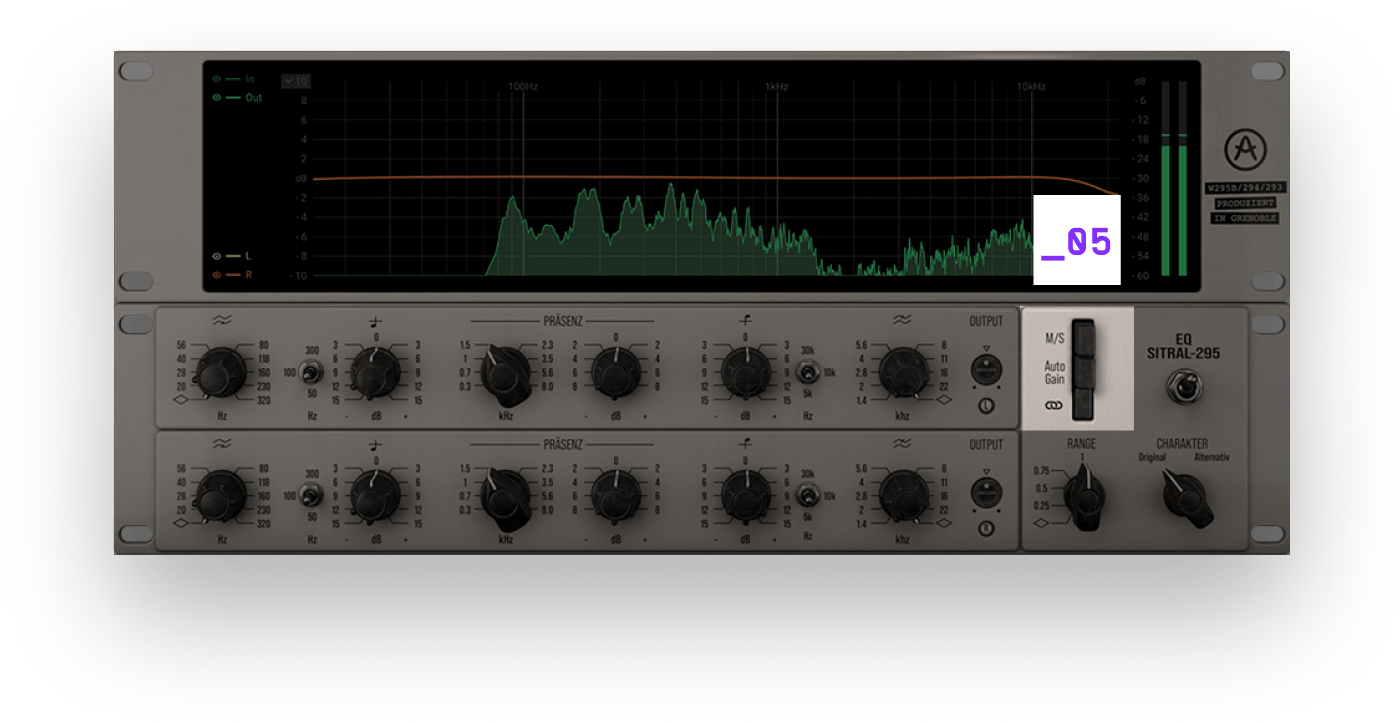The image size is (1400, 723).
Task: Hide the R channel curve eye
Action: click(x=216, y=274)
